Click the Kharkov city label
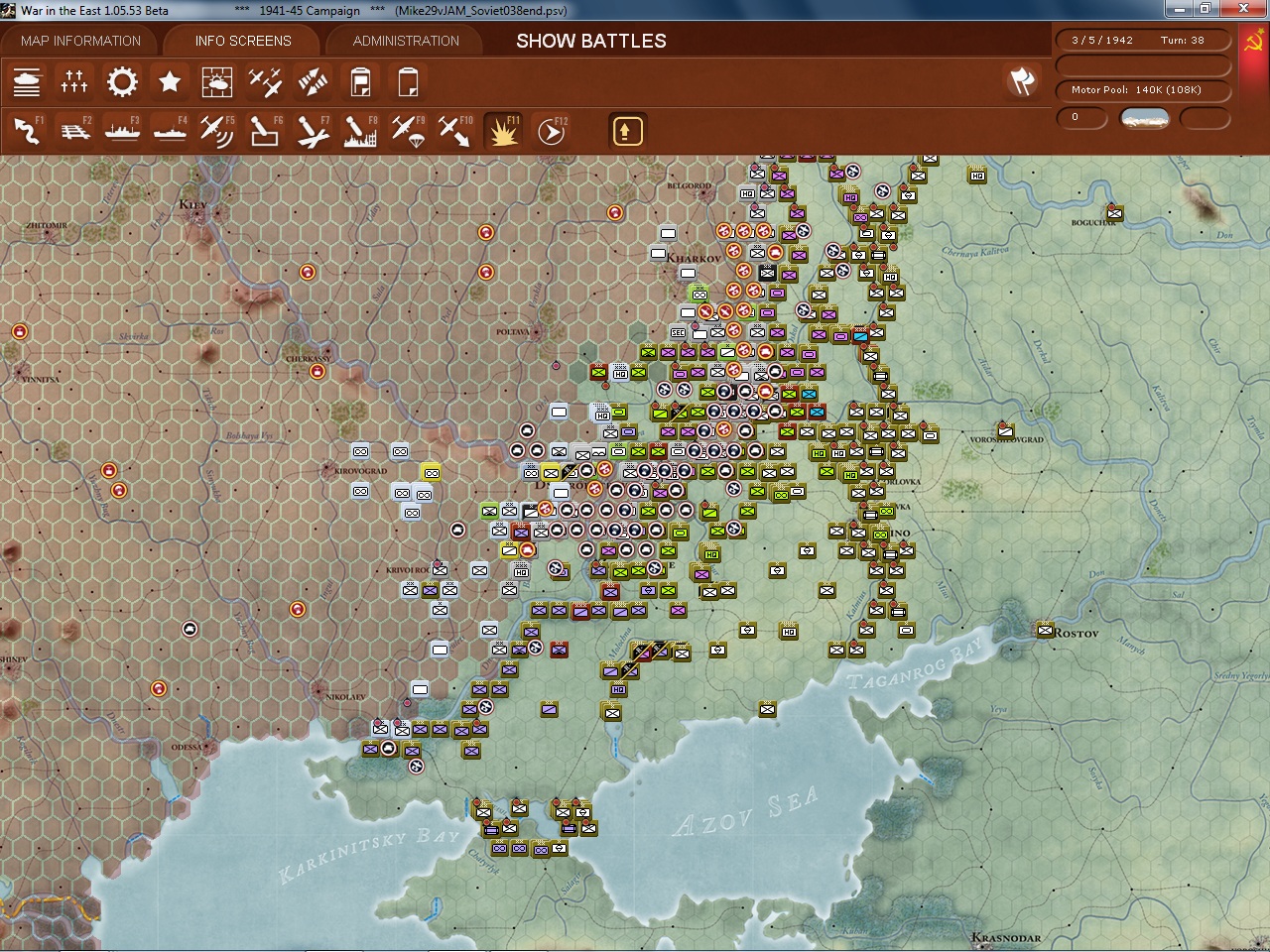 tap(694, 258)
